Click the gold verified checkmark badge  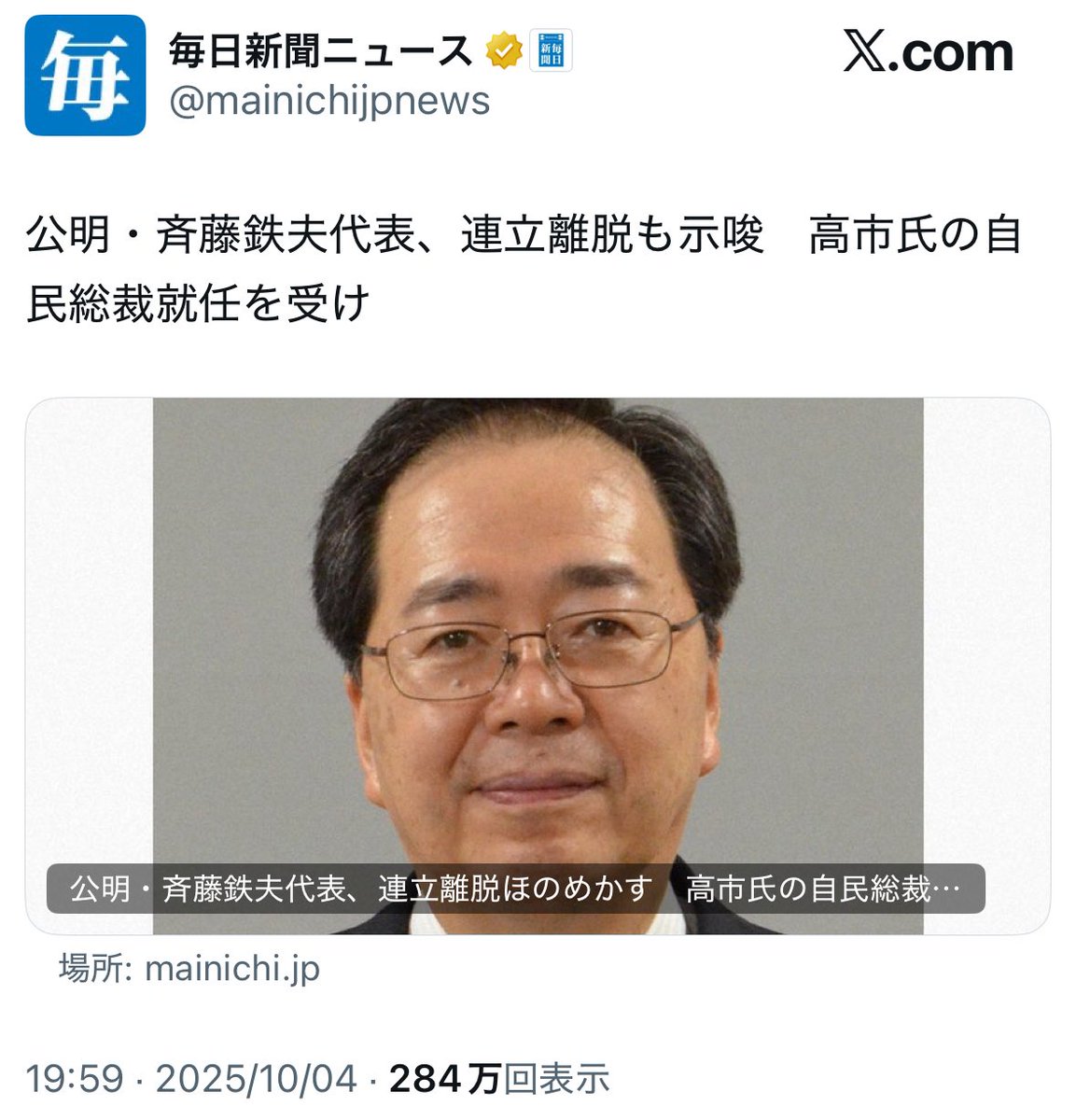(504, 51)
